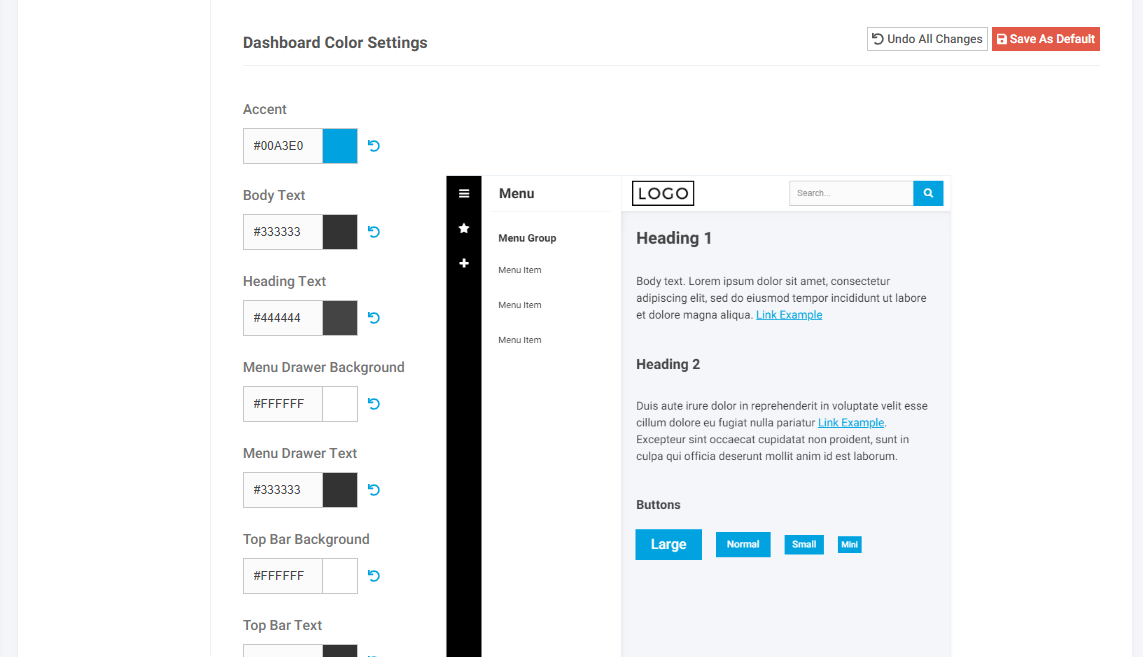Image resolution: width=1143 pixels, height=657 pixels.
Task: Reset the Heading Text color
Action: [374, 318]
